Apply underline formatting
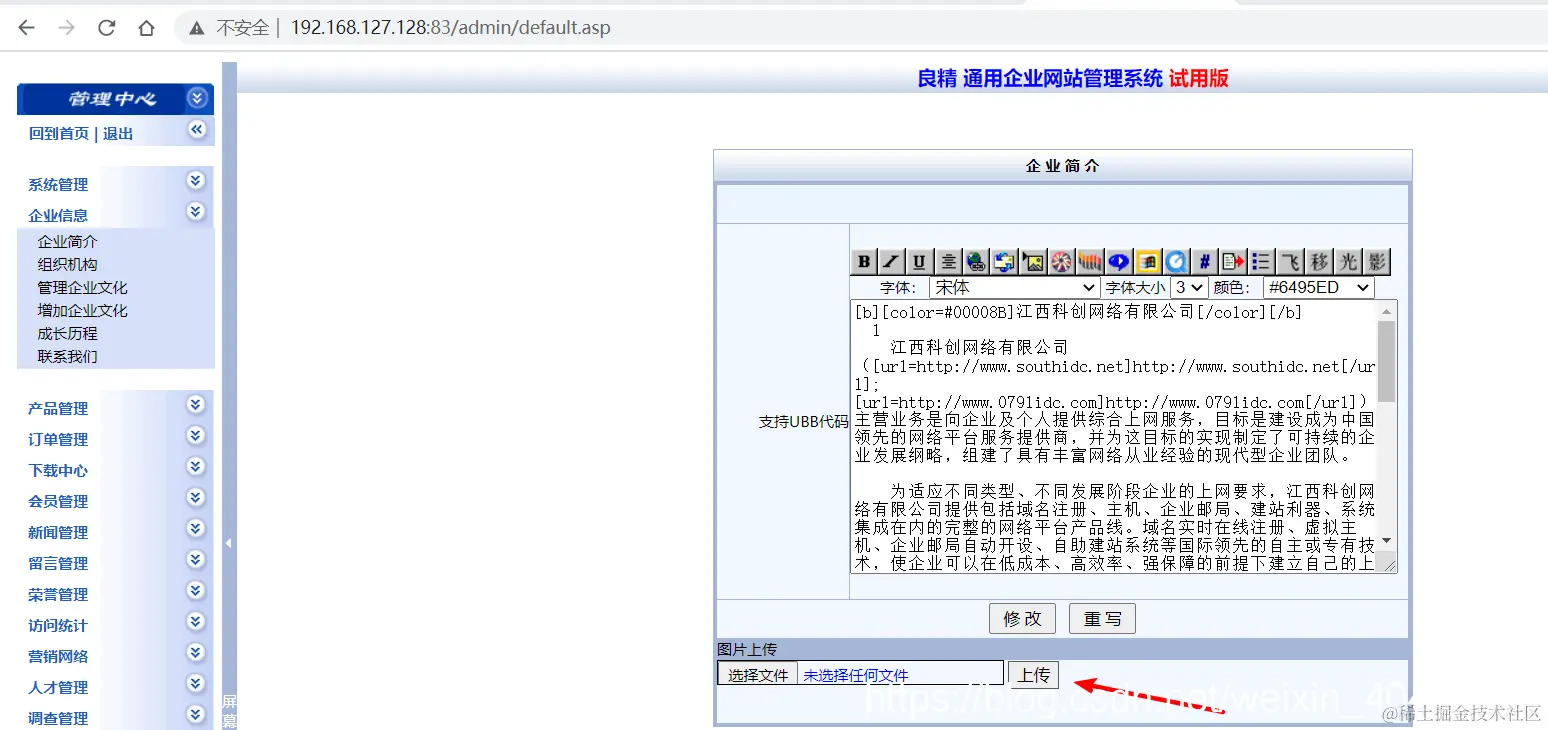Screen dimensions: 1548x730 pos(918,261)
